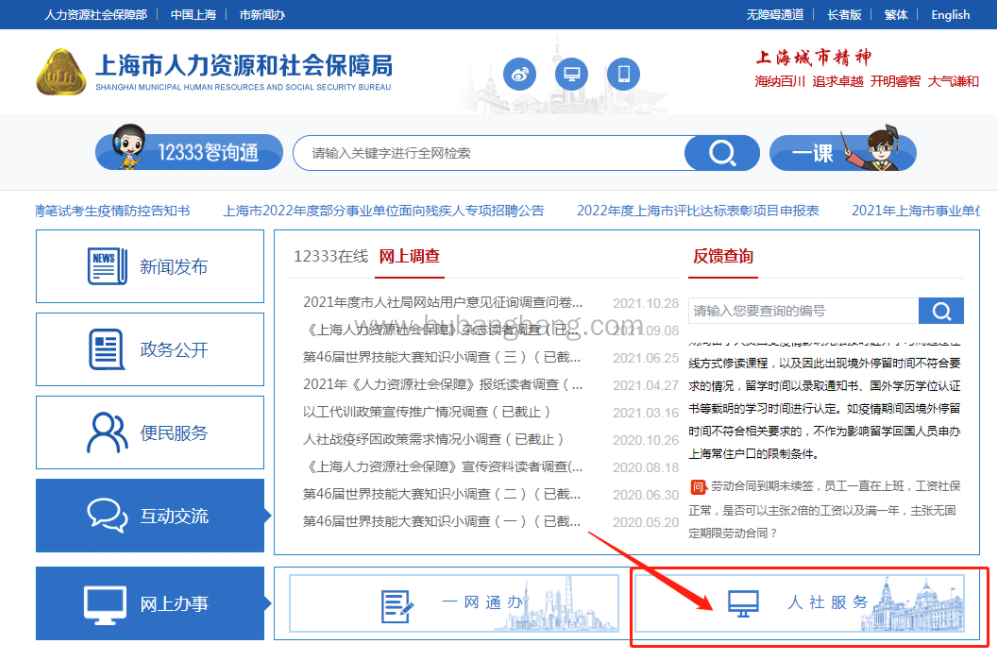Open the desktop monitor icon in header

[571, 73]
